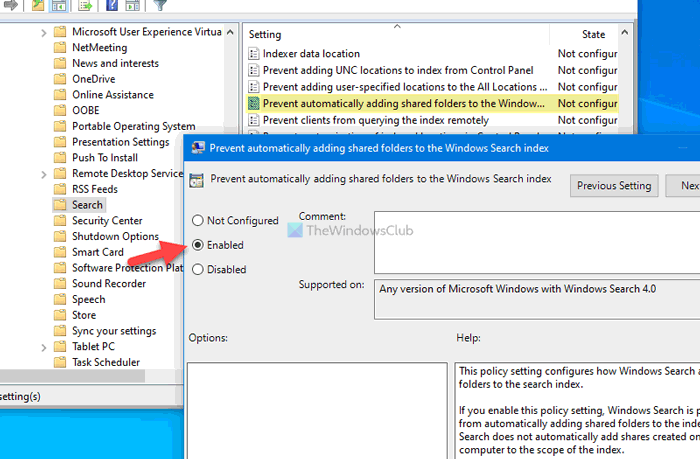The width and height of the screenshot is (700, 459).
Task: Click the Up one level folder icon
Action: [x=38, y=5]
